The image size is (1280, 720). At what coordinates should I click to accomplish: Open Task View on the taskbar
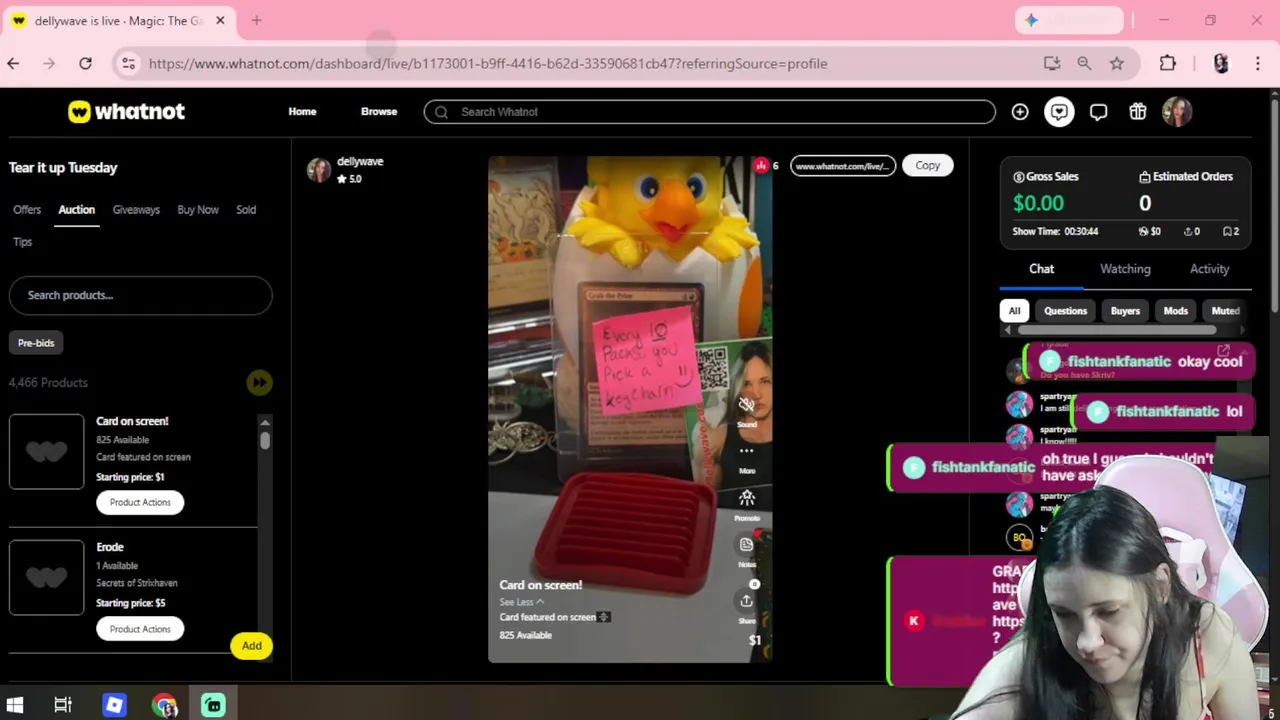click(63, 705)
